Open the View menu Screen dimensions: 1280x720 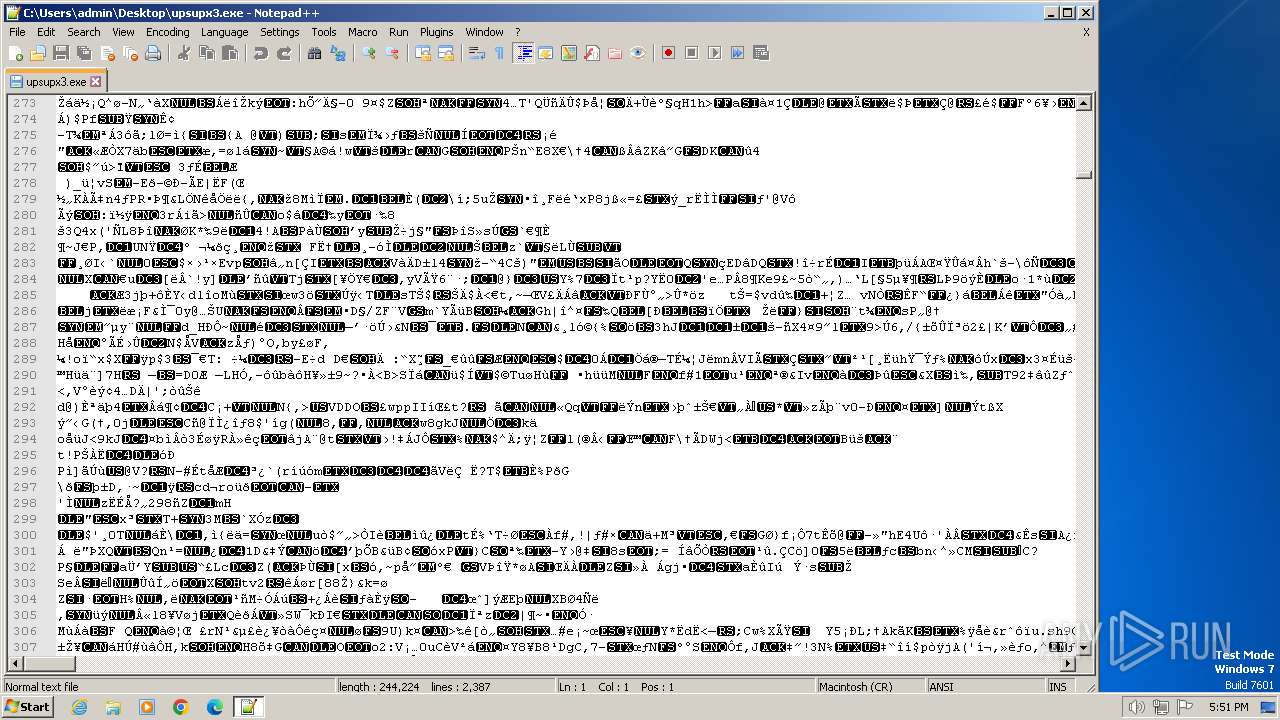(123, 32)
